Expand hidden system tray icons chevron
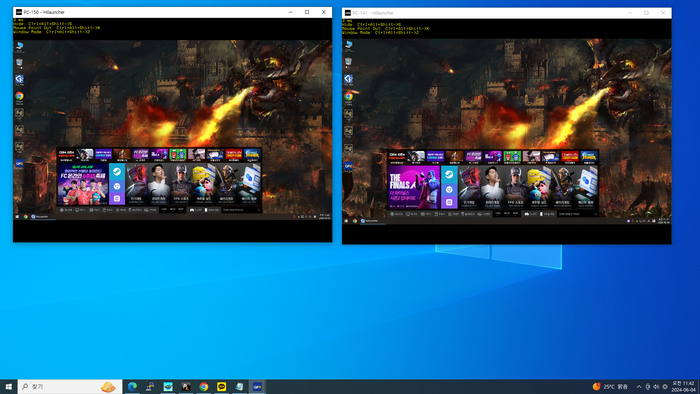 point(639,386)
